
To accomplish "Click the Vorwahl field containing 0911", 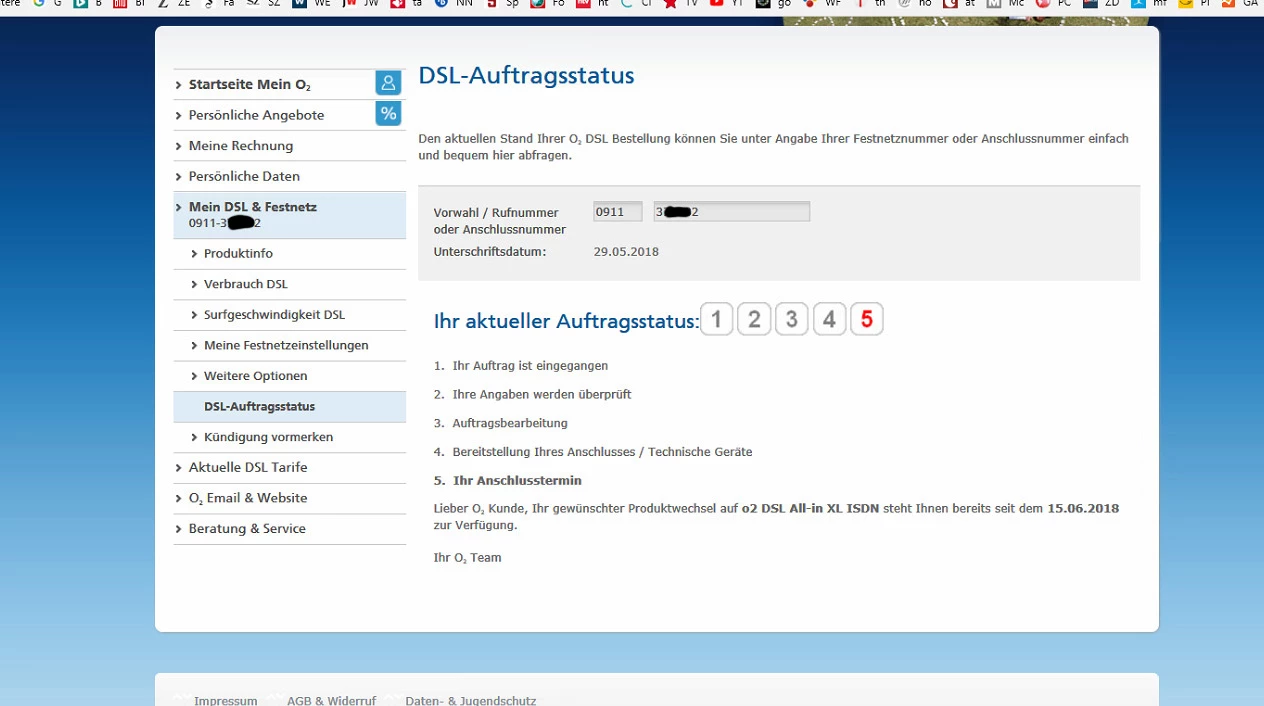I will coord(617,212).
